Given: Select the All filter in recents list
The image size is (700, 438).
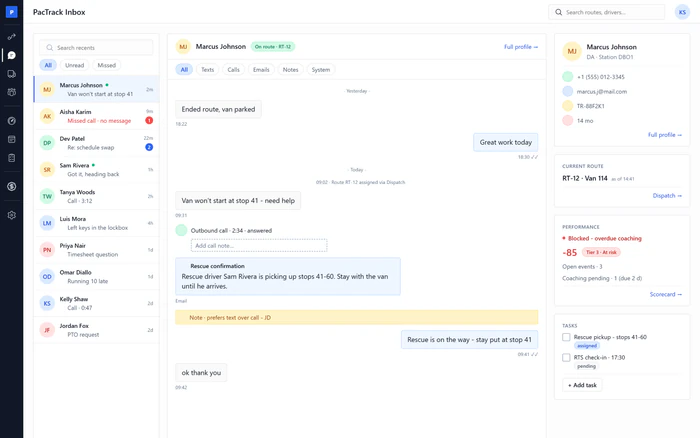Looking at the screenshot, I should click(48, 65).
